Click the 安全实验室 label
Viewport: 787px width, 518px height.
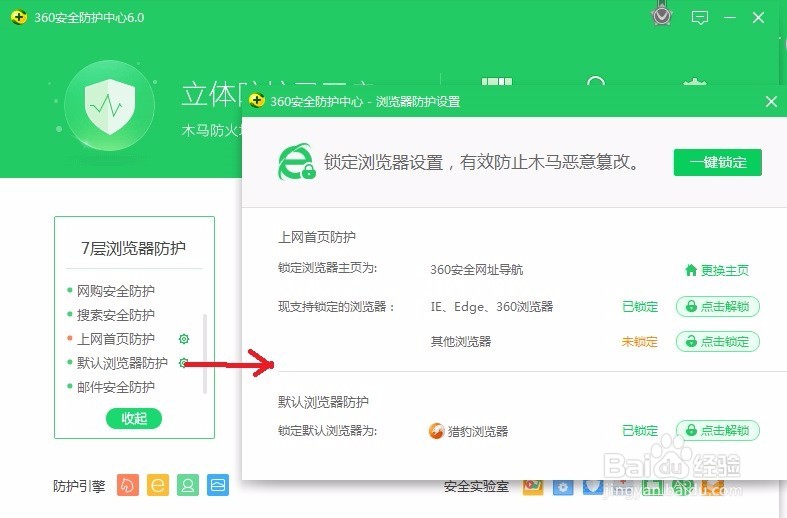pyautogui.click(x=476, y=486)
